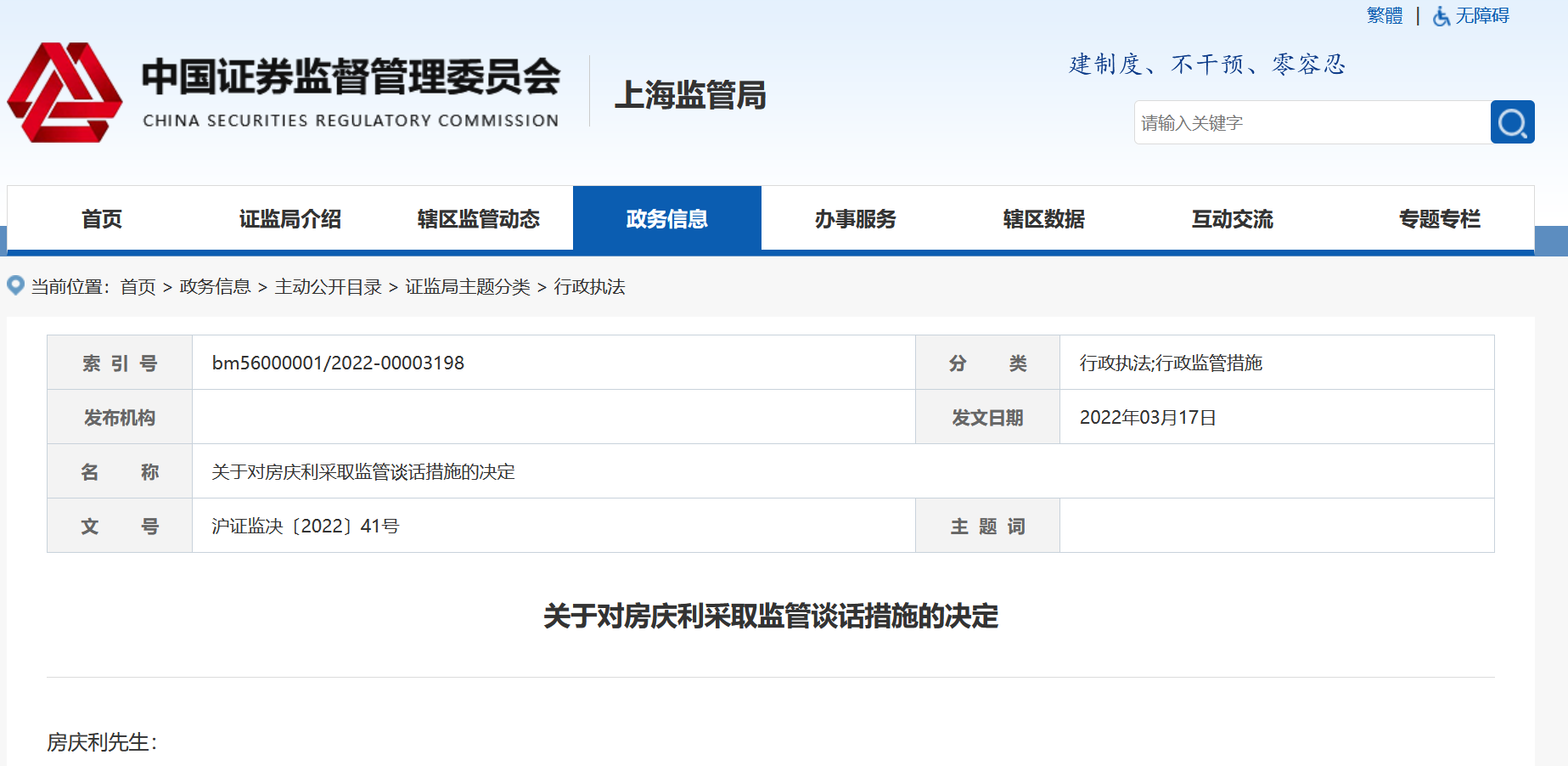Image resolution: width=1568 pixels, height=766 pixels.
Task: Open the 专题专栏 navigation menu item
Action: (1438, 218)
